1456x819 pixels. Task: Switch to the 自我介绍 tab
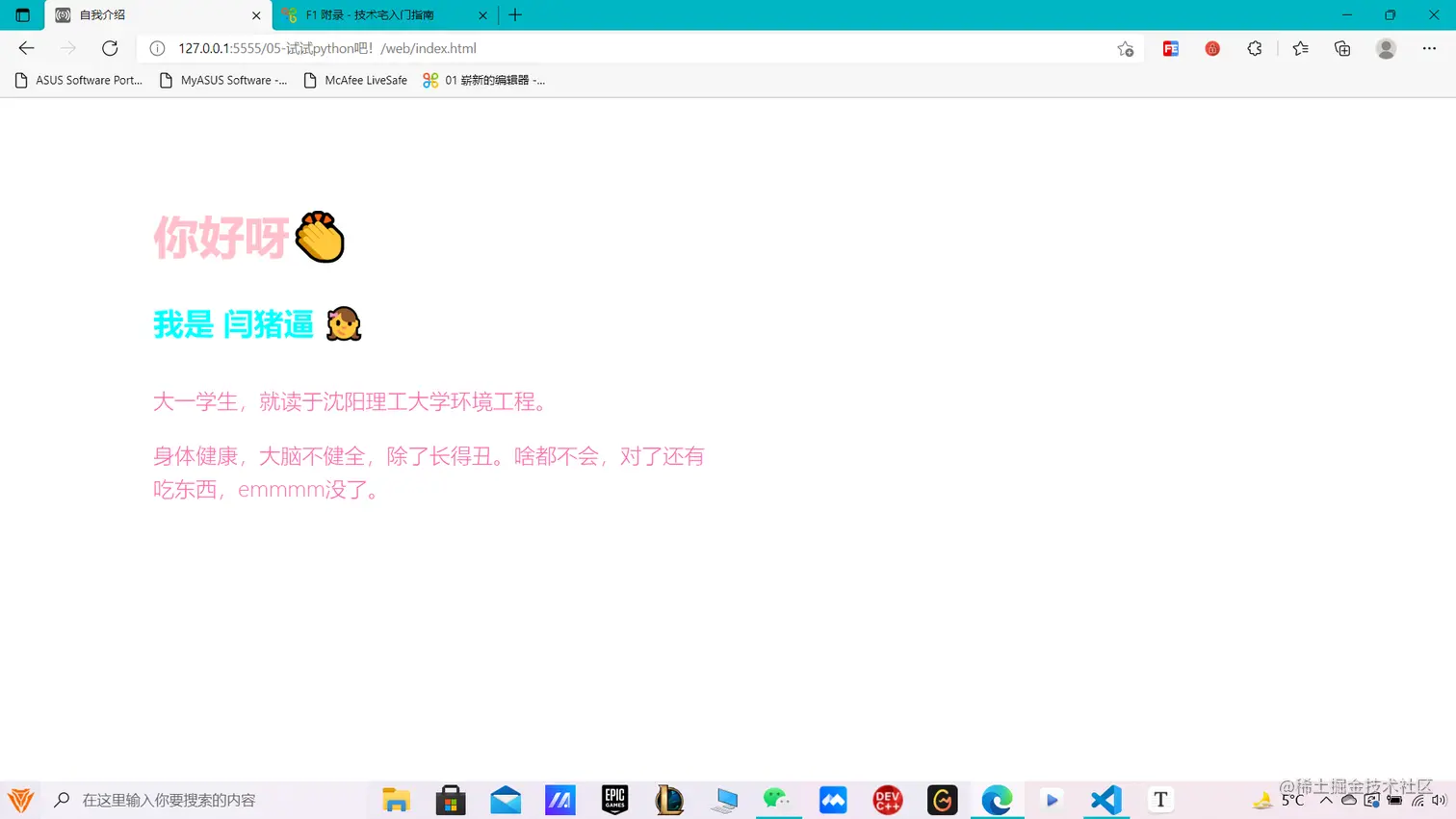[158, 15]
